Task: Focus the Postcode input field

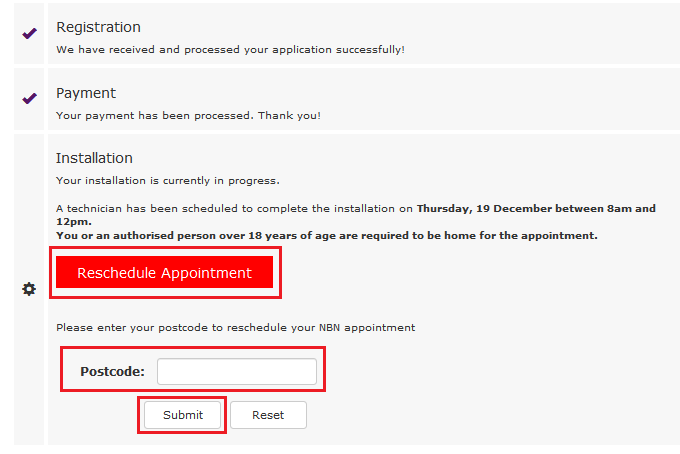Action: pyautogui.click(x=236, y=372)
